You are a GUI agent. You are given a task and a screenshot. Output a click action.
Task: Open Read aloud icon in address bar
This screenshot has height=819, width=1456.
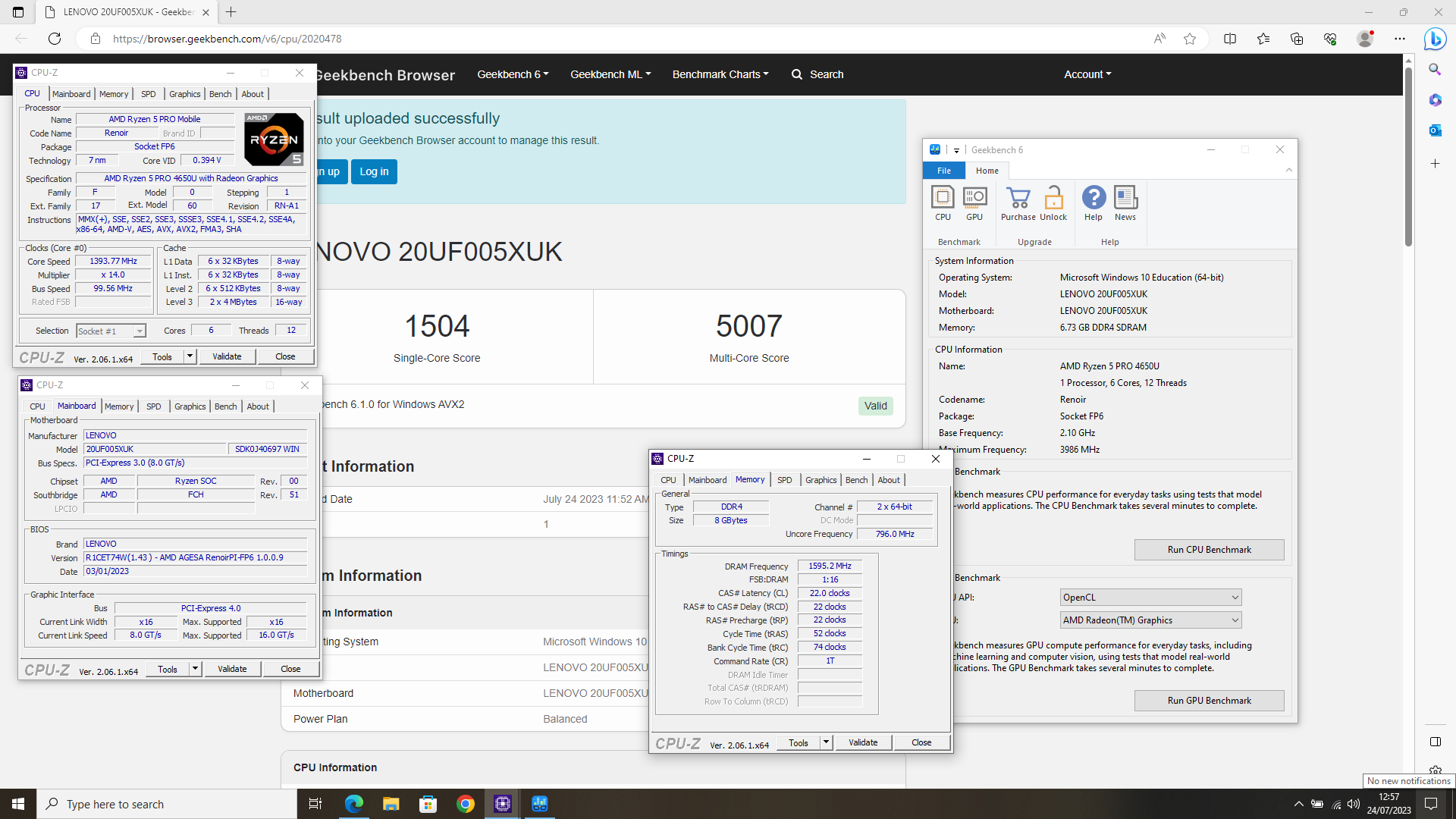coord(1159,39)
